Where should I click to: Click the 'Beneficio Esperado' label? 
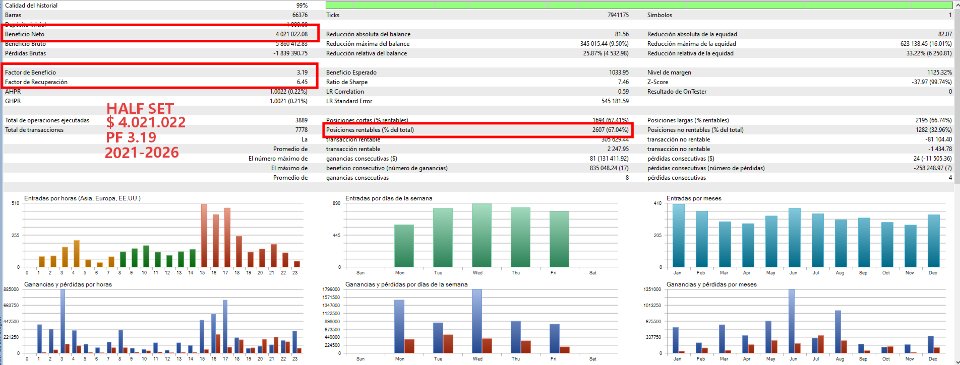pos(351,72)
